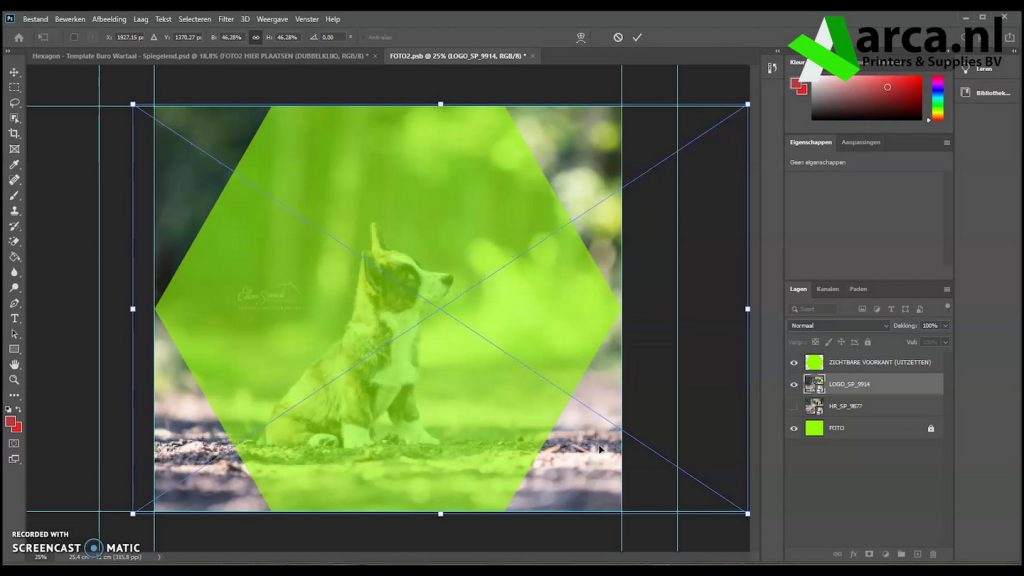The height and width of the screenshot is (576, 1024).
Task: Open the Filter menu
Action: coord(226,19)
